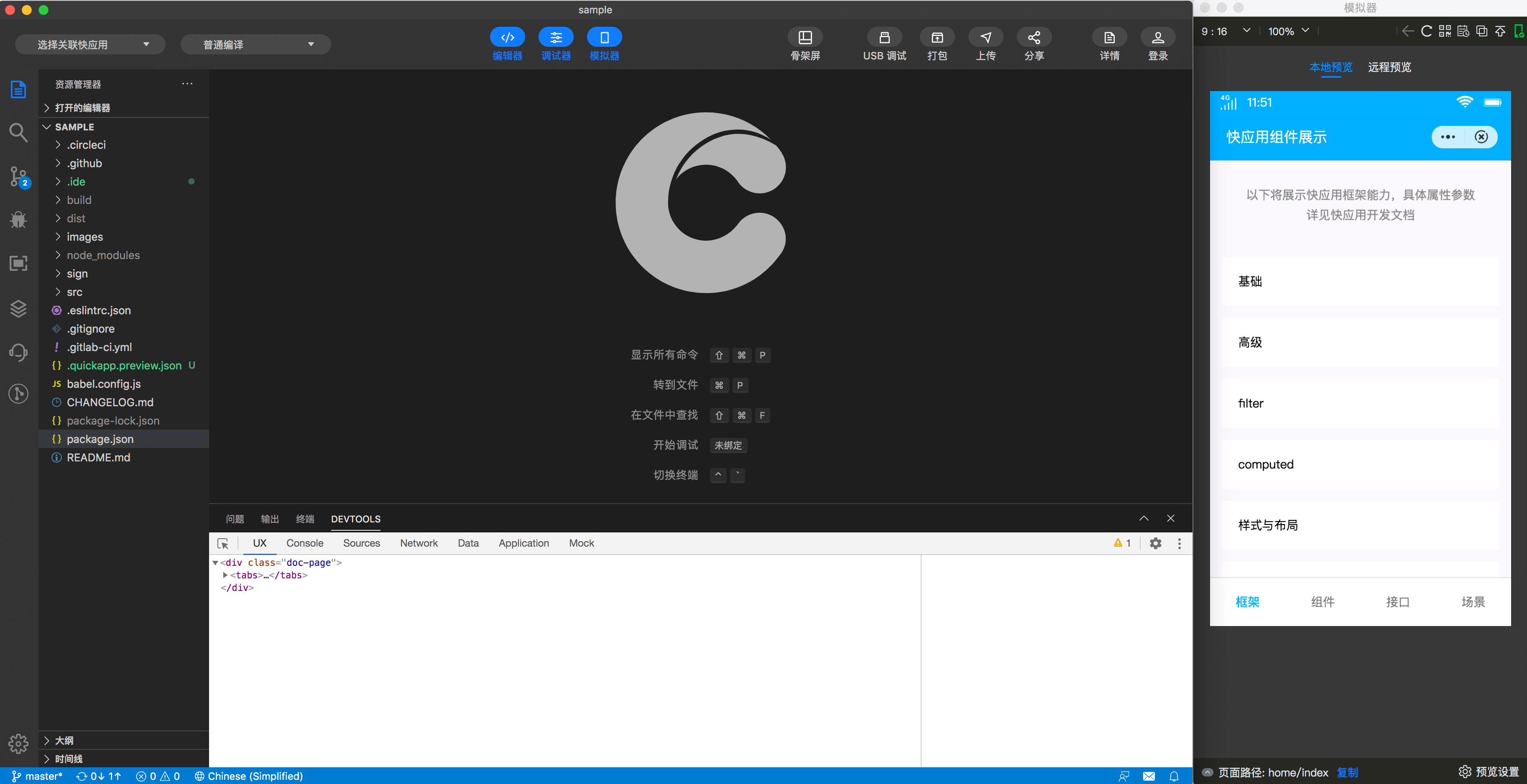Viewport: 1527px width, 784px height.
Task: Open the 普通编译 compile mode dropdown
Action: [x=255, y=44]
